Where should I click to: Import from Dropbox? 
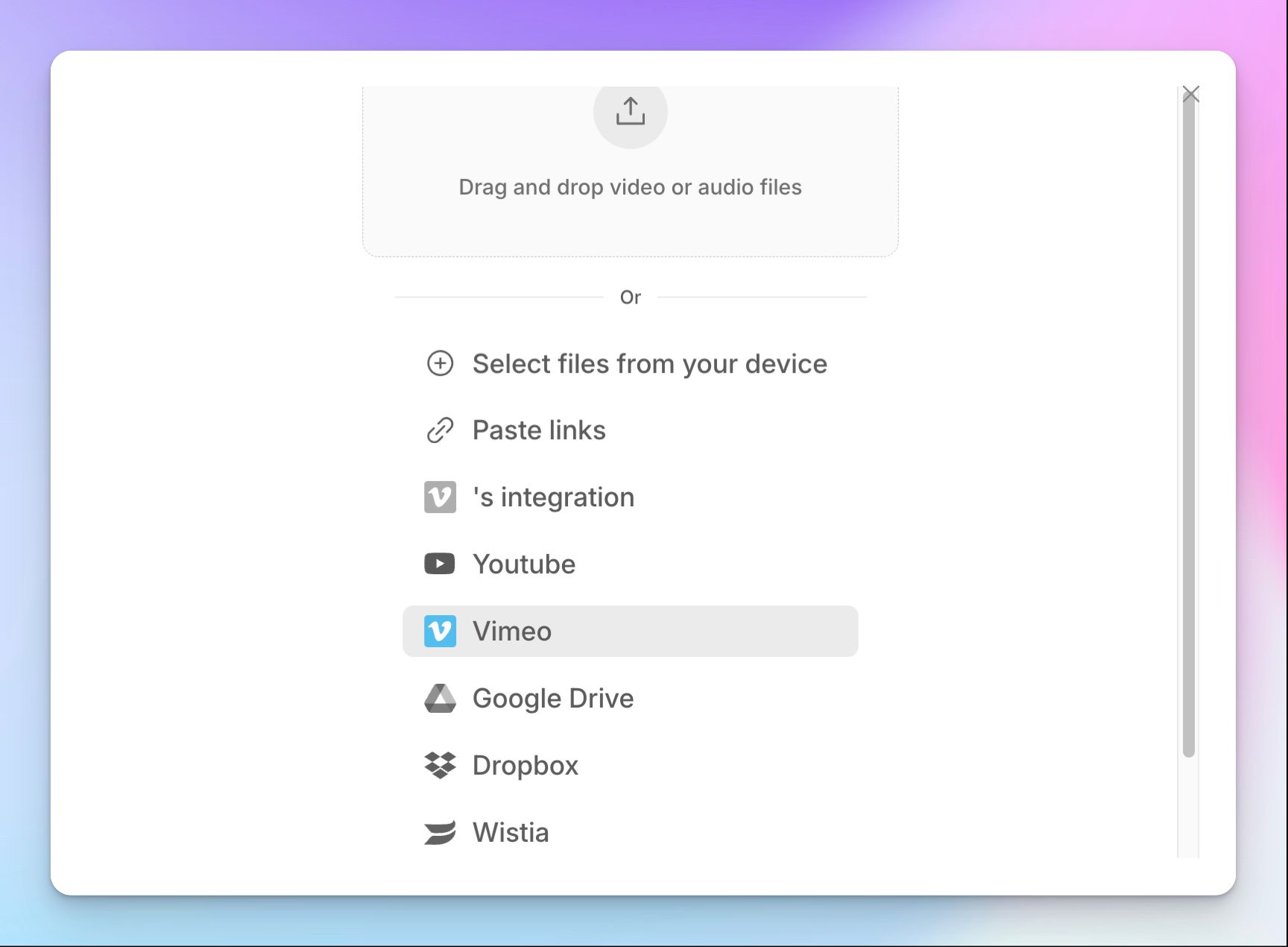pos(631,765)
